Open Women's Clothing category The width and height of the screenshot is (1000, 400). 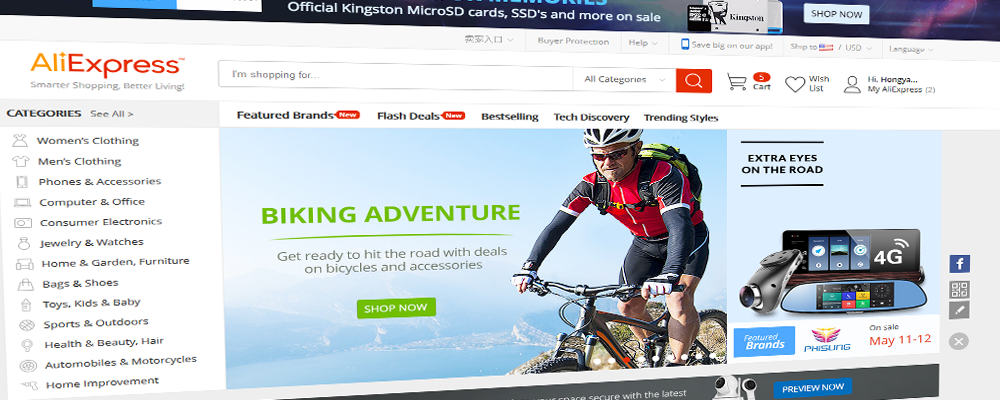(x=87, y=141)
